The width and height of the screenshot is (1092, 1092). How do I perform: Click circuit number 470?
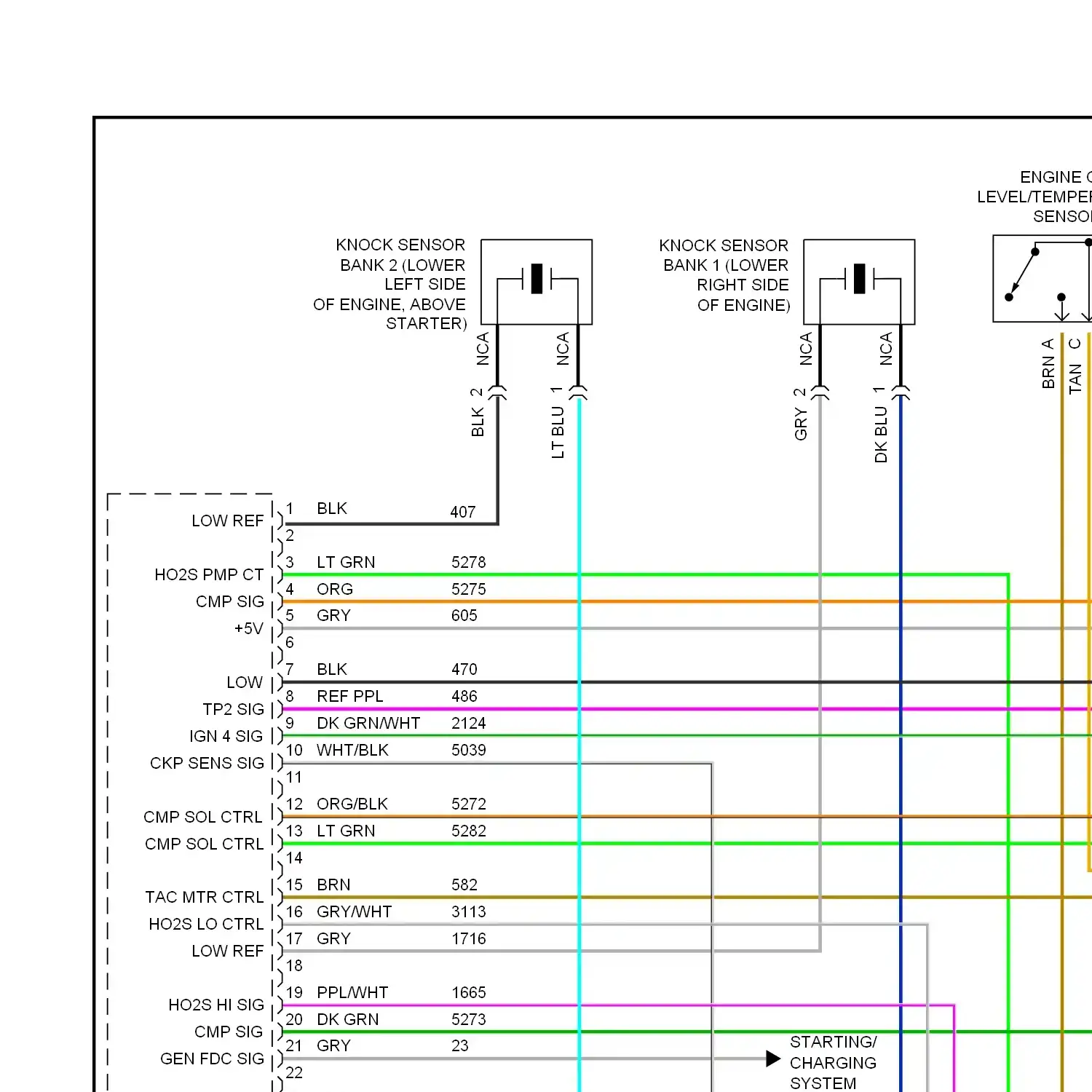464,670
